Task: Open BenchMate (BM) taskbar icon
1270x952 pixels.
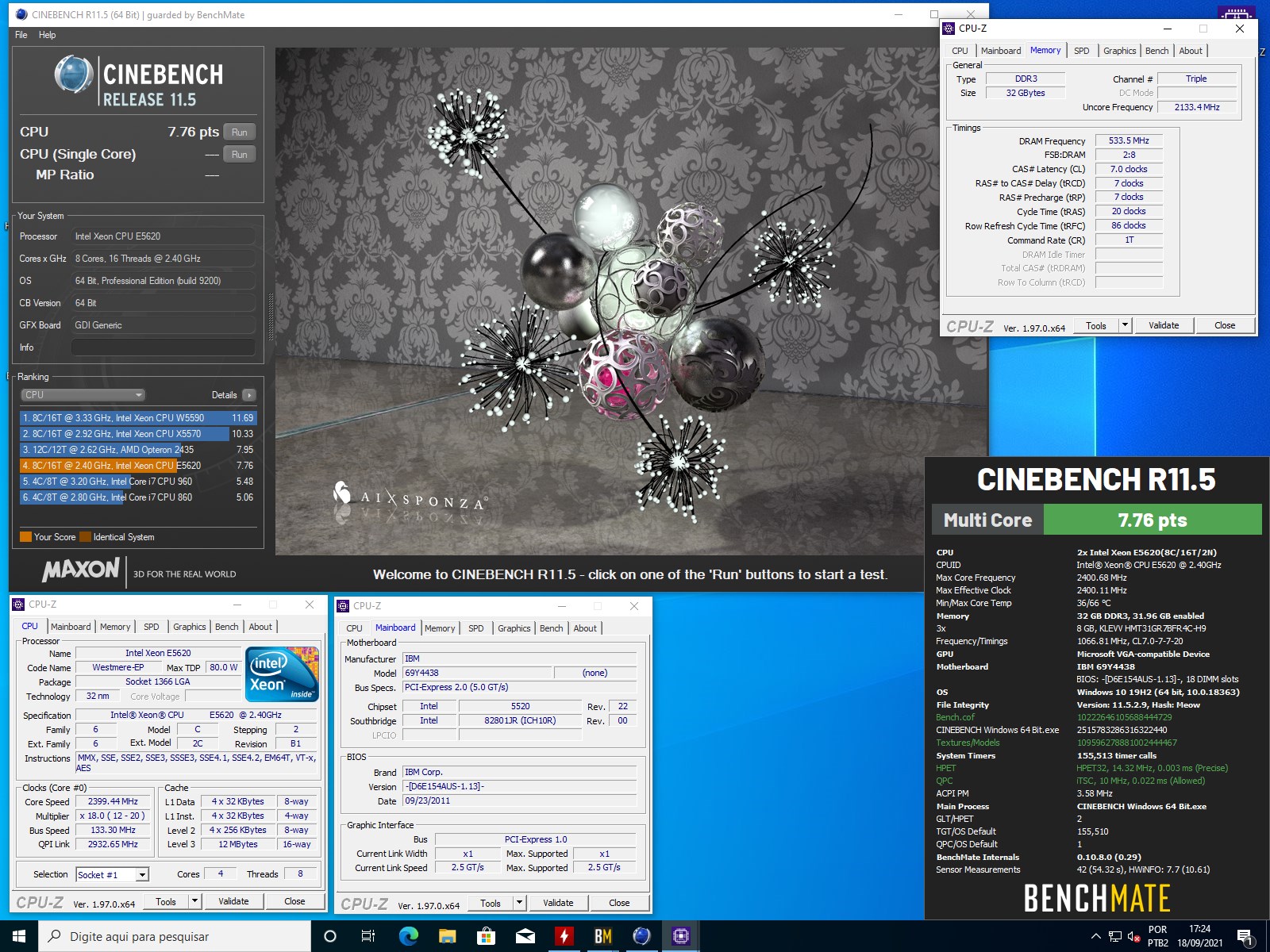Action: pos(603,936)
